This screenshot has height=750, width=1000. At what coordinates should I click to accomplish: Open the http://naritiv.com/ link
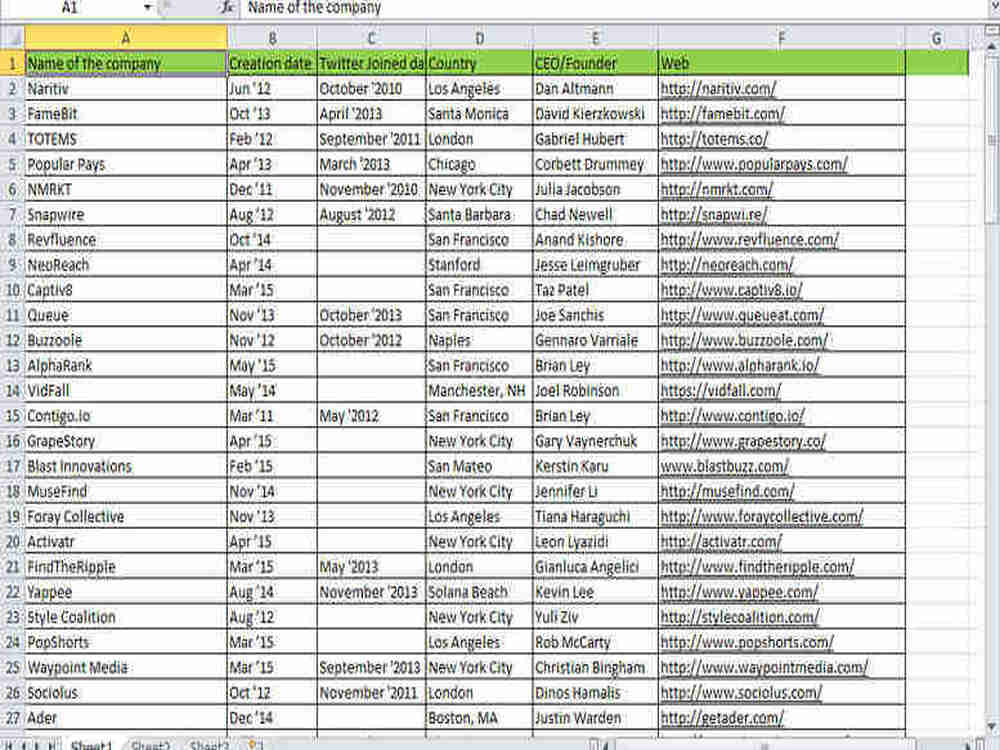tap(718, 89)
